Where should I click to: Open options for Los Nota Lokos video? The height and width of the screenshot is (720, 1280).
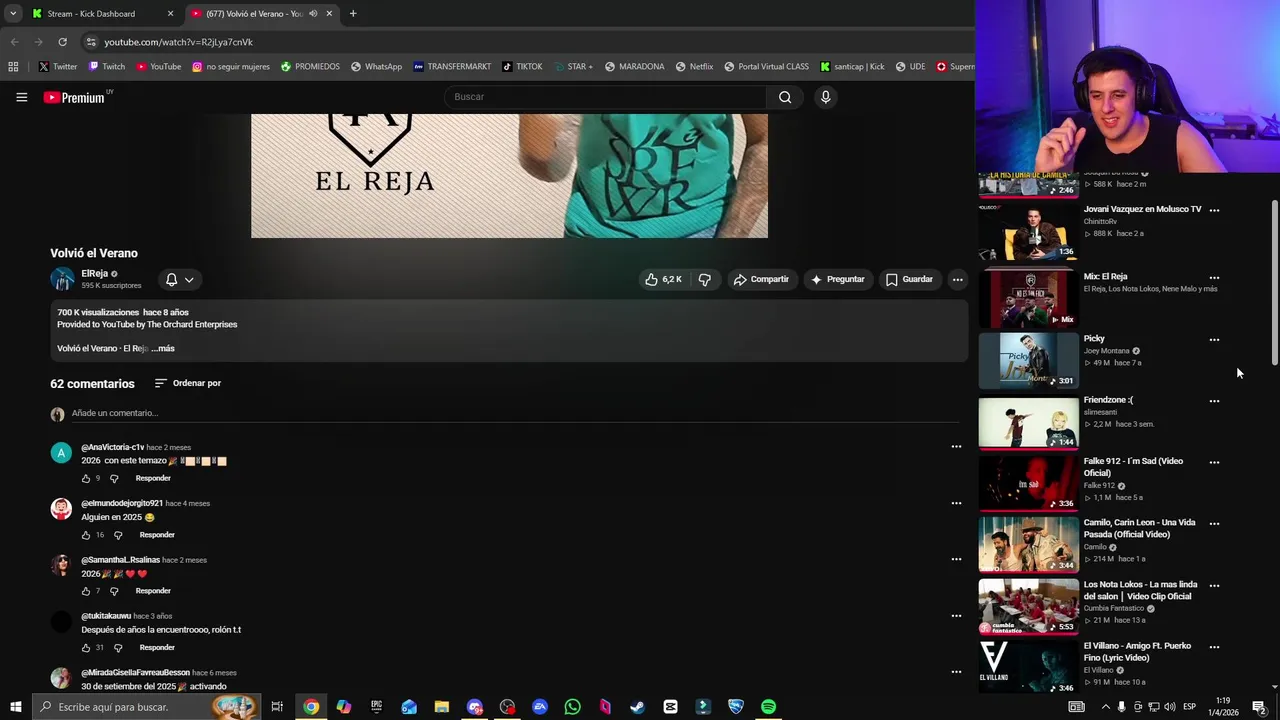pyautogui.click(x=1214, y=585)
